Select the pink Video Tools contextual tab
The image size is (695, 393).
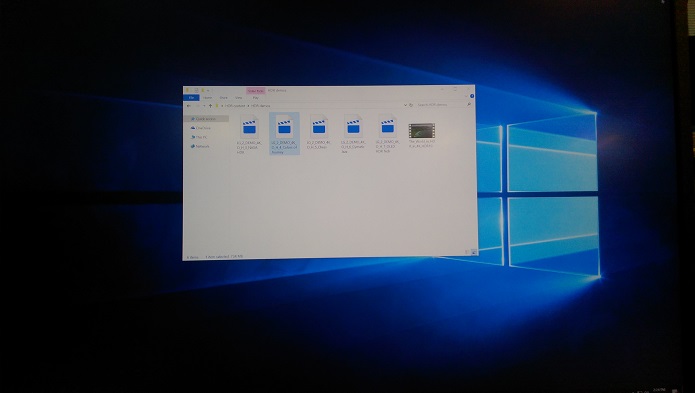(x=256, y=90)
